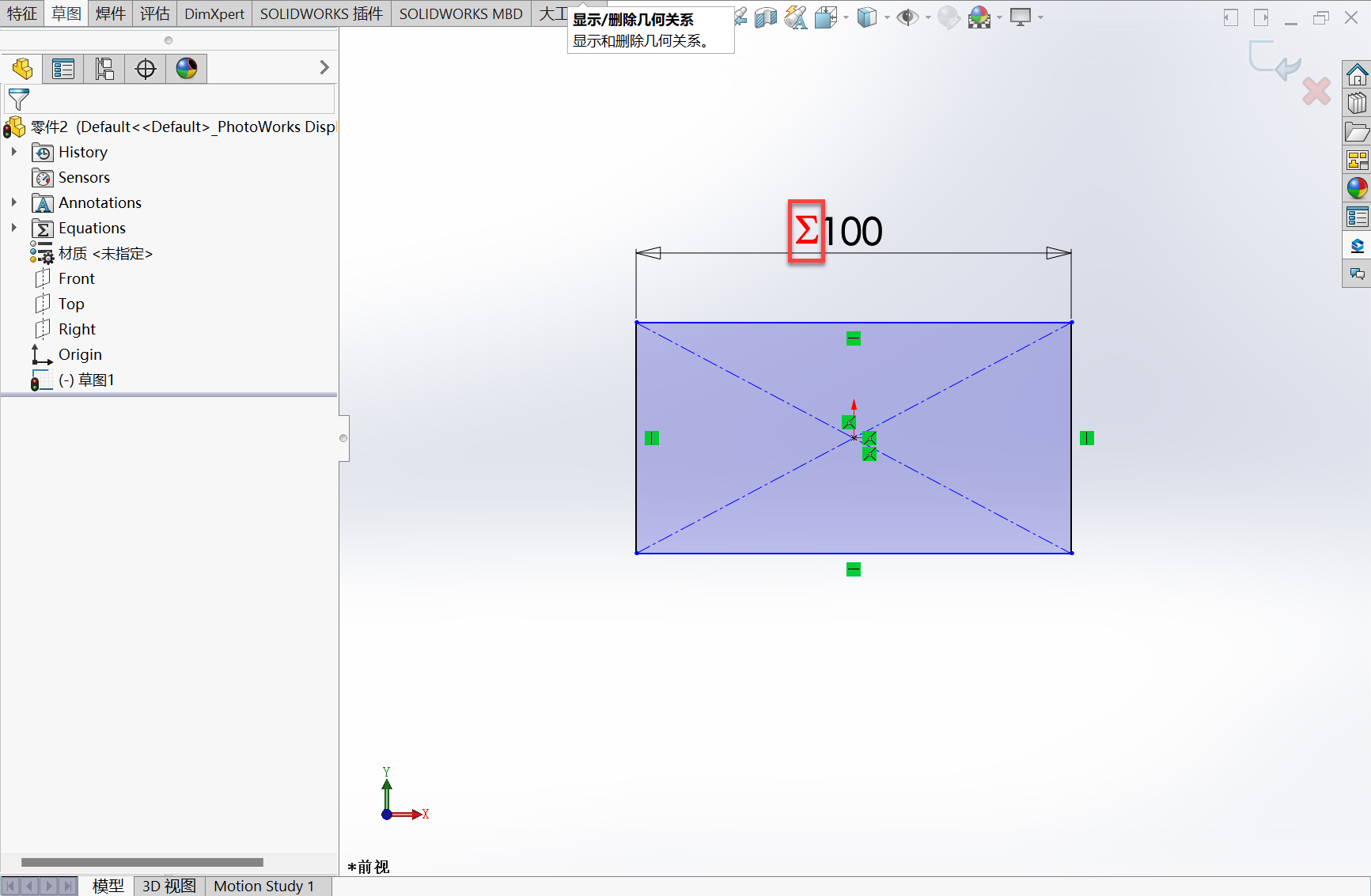
Task: Open SOLIDWORKS Resources home icon
Action: pyautogui.click(x=1357, y=75)
